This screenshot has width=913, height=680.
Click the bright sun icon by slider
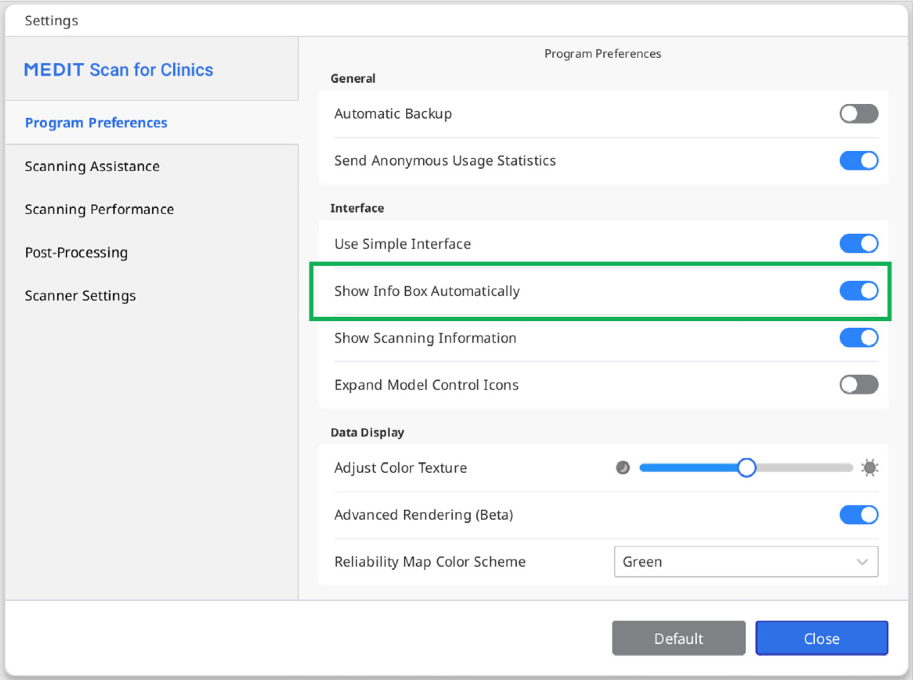870,468
